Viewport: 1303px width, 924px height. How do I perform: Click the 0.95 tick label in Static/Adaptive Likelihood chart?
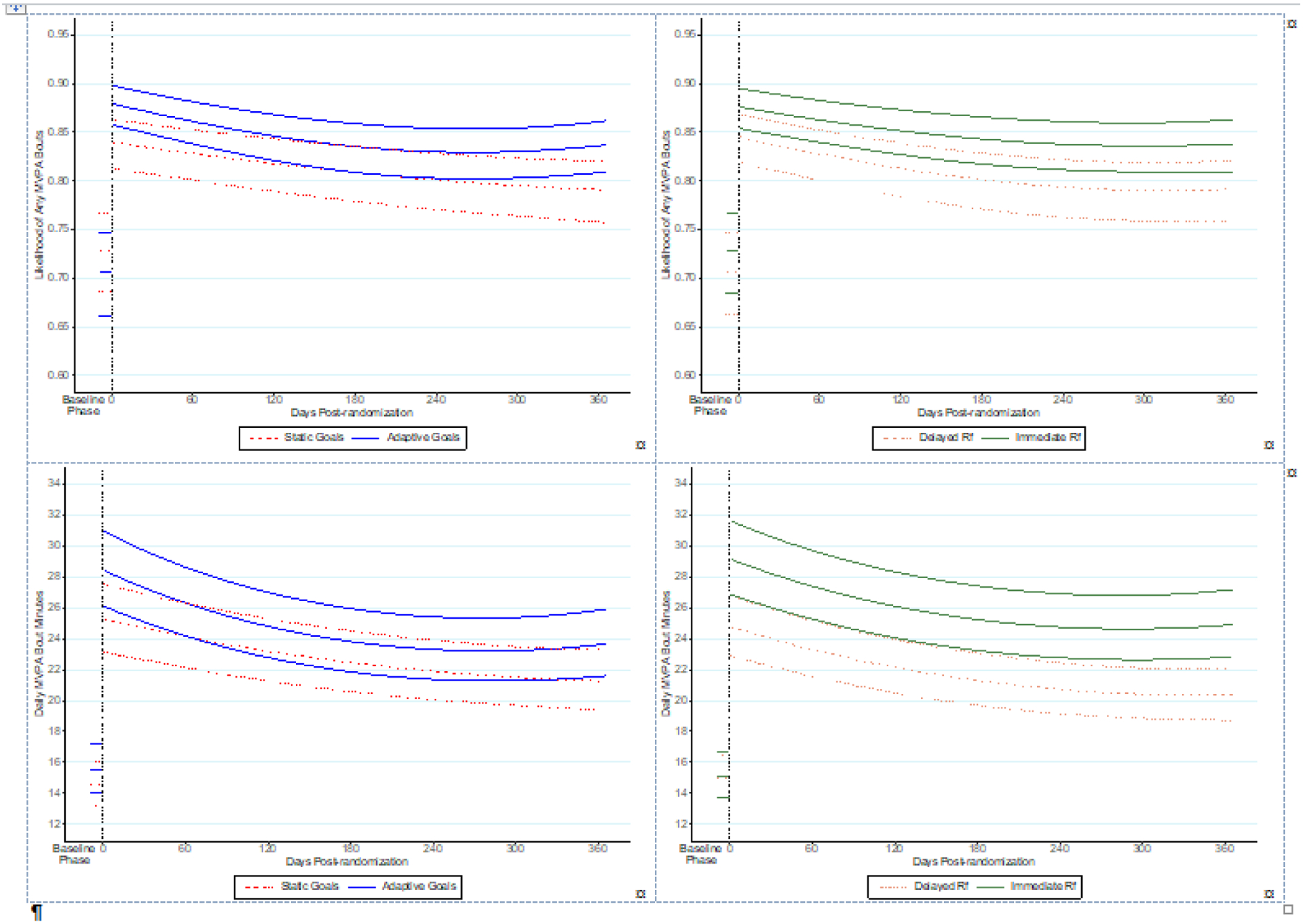click(x=58, y=34)
